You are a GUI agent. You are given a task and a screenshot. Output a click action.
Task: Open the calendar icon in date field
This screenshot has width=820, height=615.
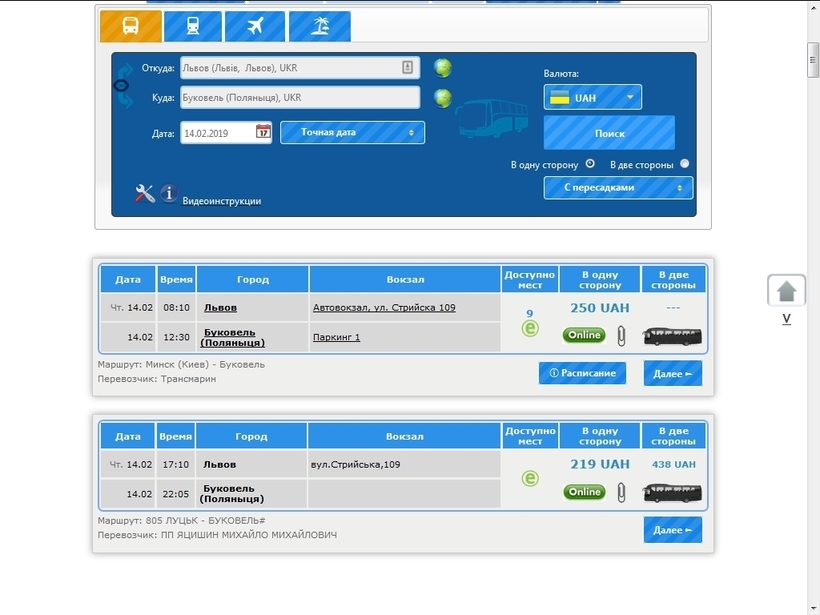[263, 131]
